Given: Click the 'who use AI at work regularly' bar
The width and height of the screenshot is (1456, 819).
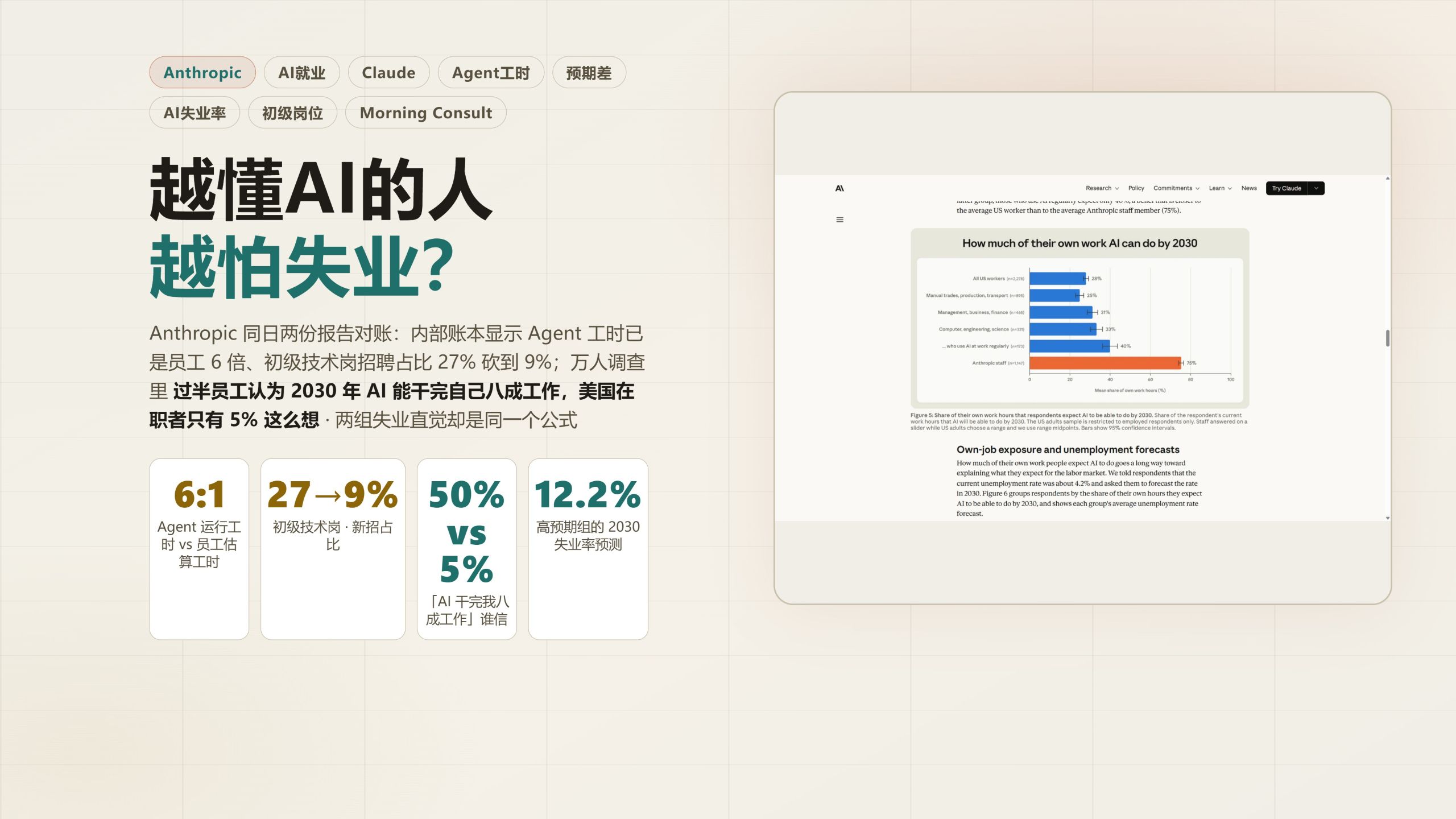Looking at the screenshot, I should pyautogui.click(x=1070, y=346).
